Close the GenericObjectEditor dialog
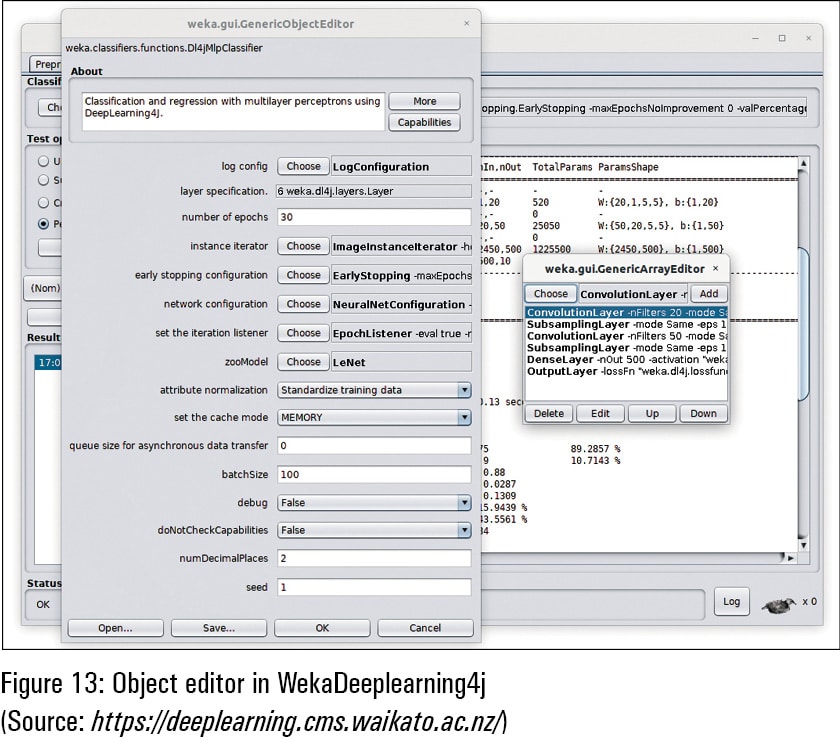 (x=466, y=23)
